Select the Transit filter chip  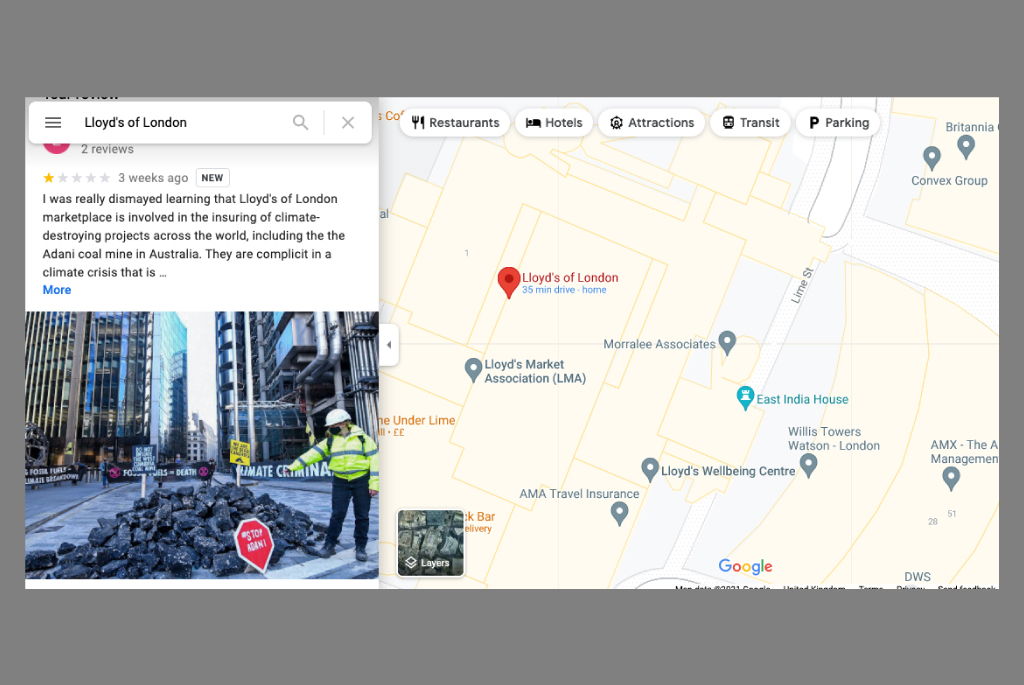coord(750,123)
